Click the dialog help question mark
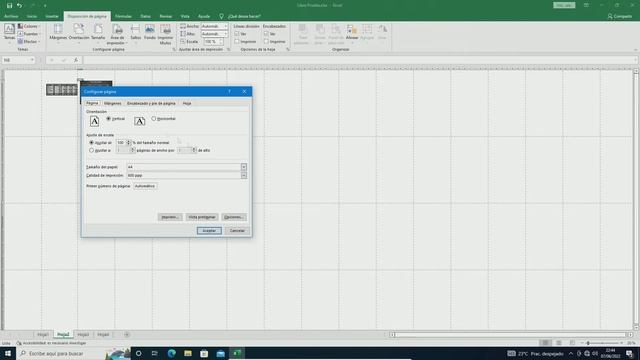The width and height of the screenshot is (640, 360). tap(230, 91)
